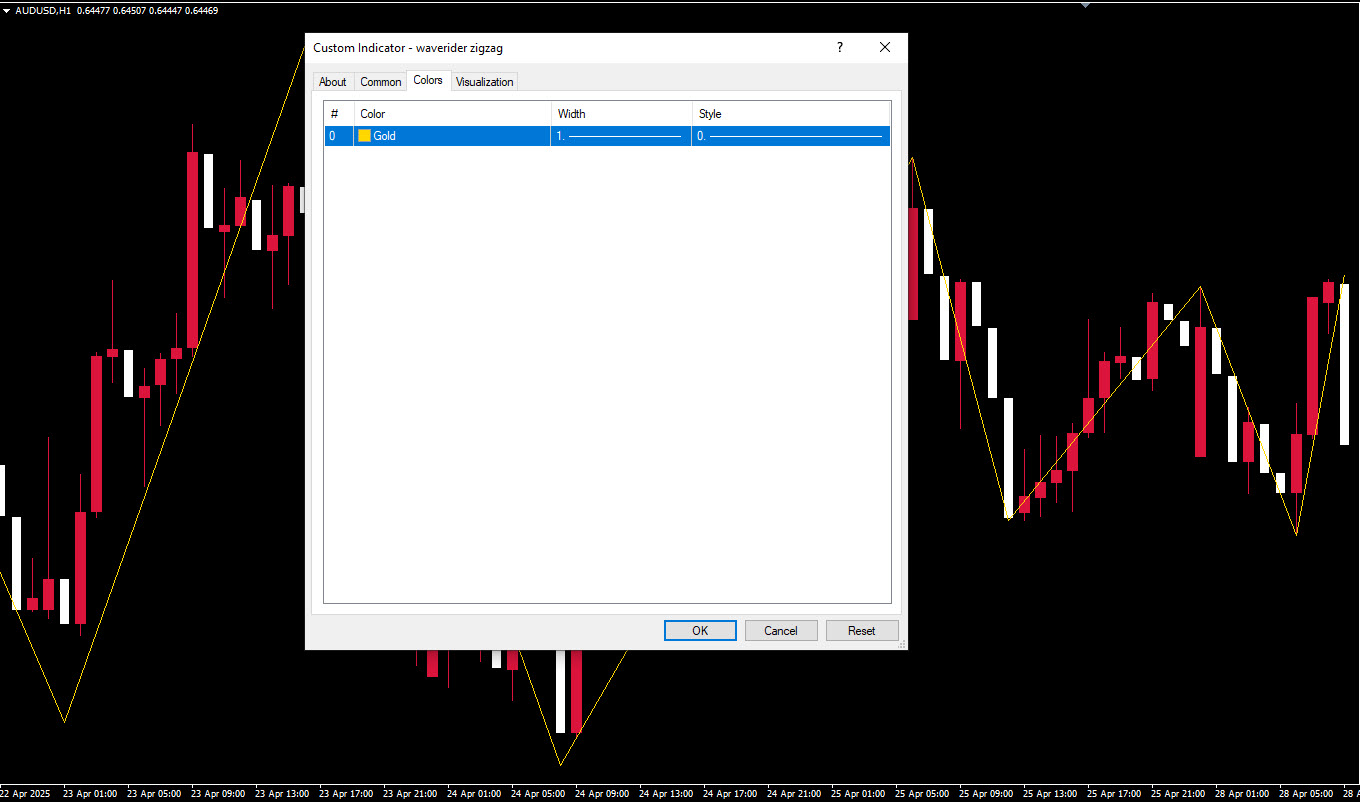Click the Width column header
The height and width of the screenshot is (802, 1360).
point(622,114)
